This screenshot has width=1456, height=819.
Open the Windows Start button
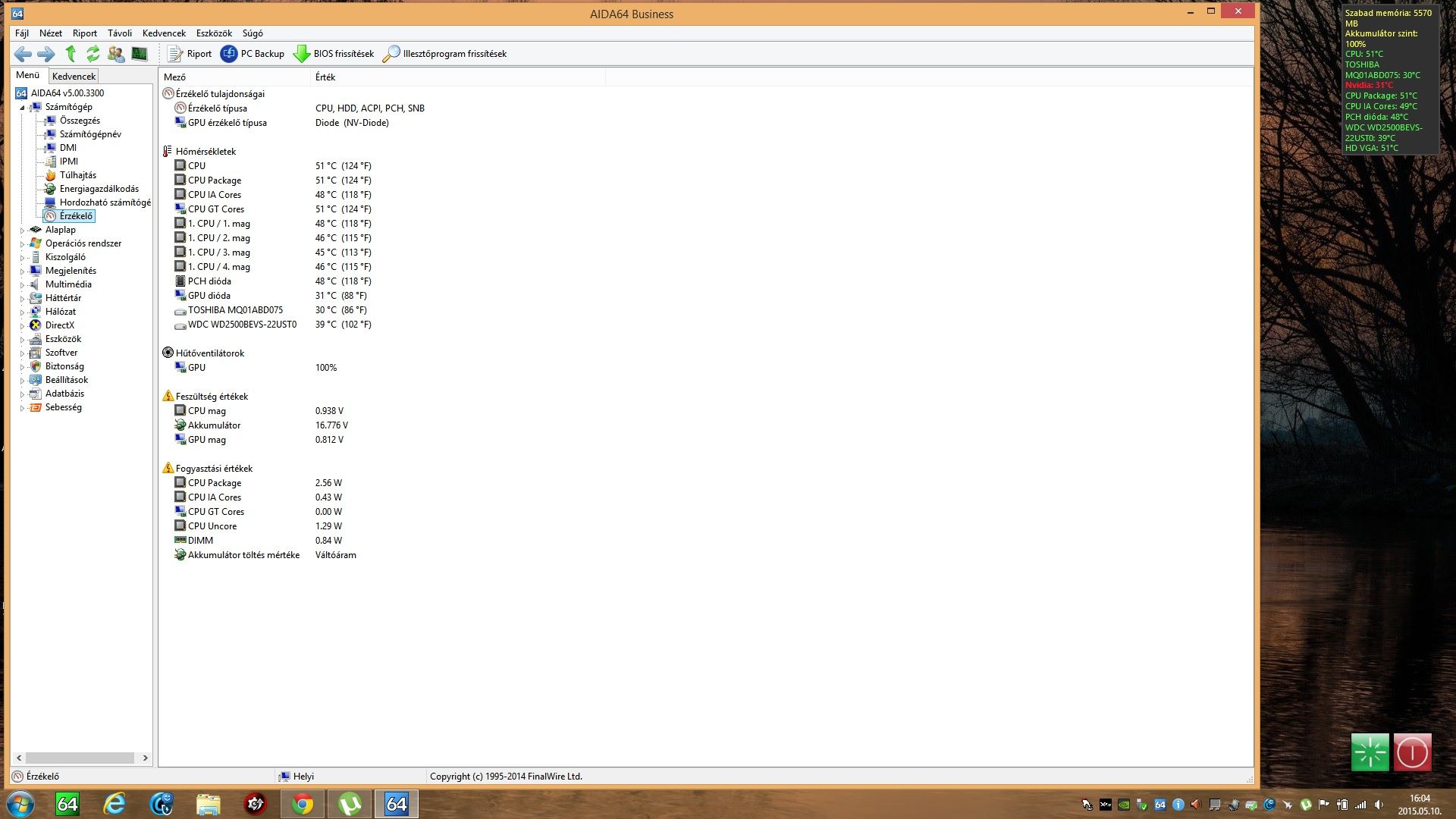20,804
